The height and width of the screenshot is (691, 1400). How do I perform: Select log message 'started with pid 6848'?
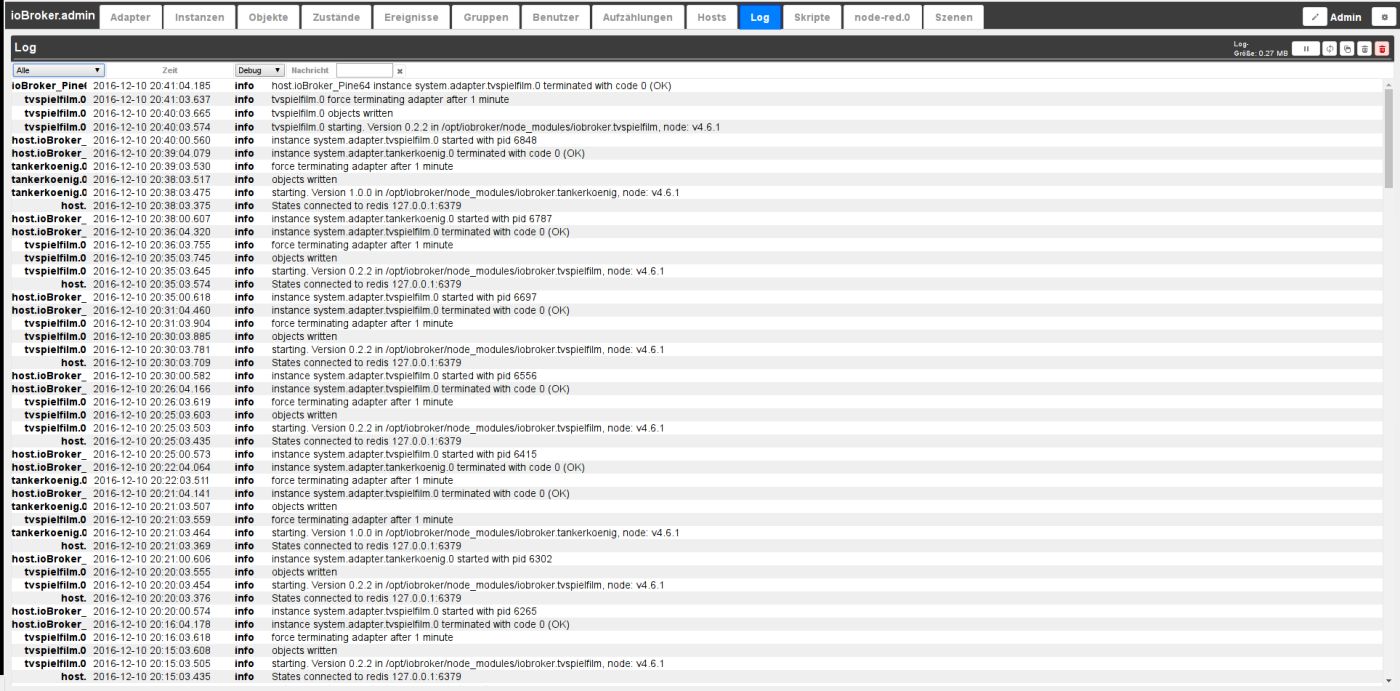click(x=404, y=139)
